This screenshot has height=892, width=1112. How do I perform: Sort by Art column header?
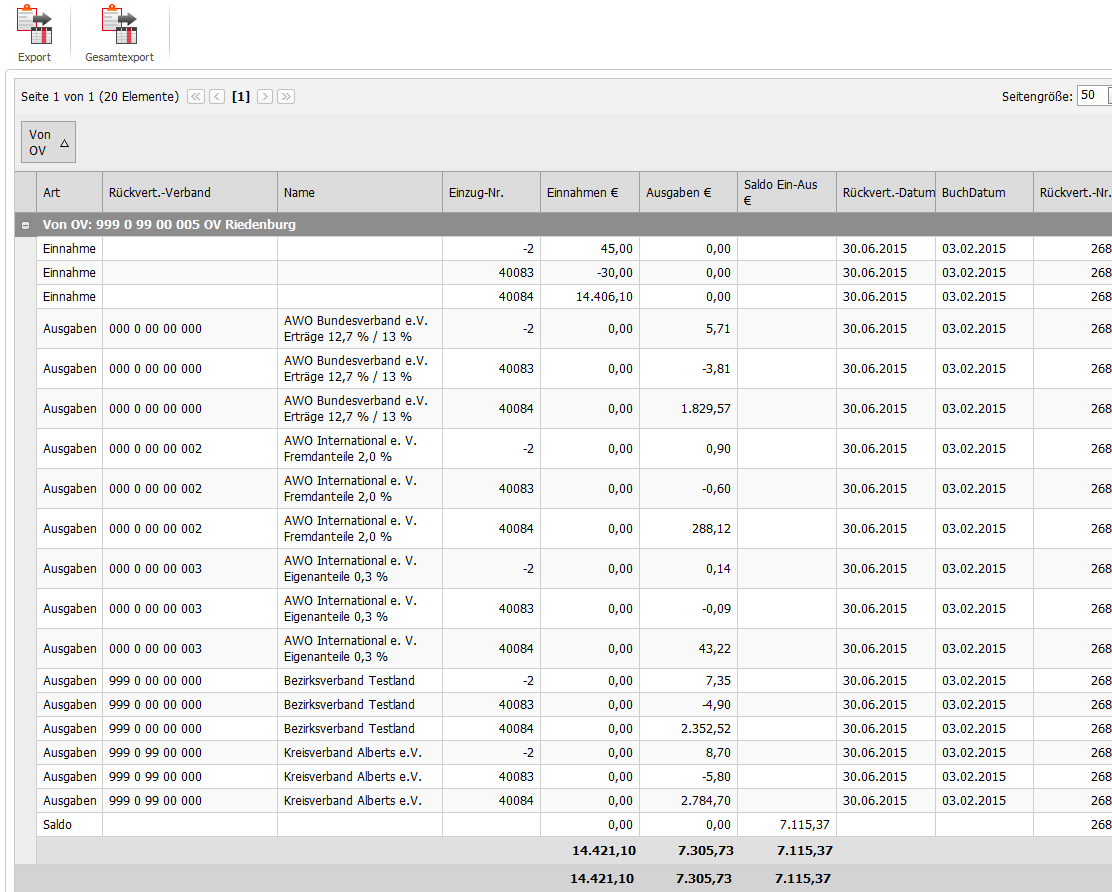point(70,192)
